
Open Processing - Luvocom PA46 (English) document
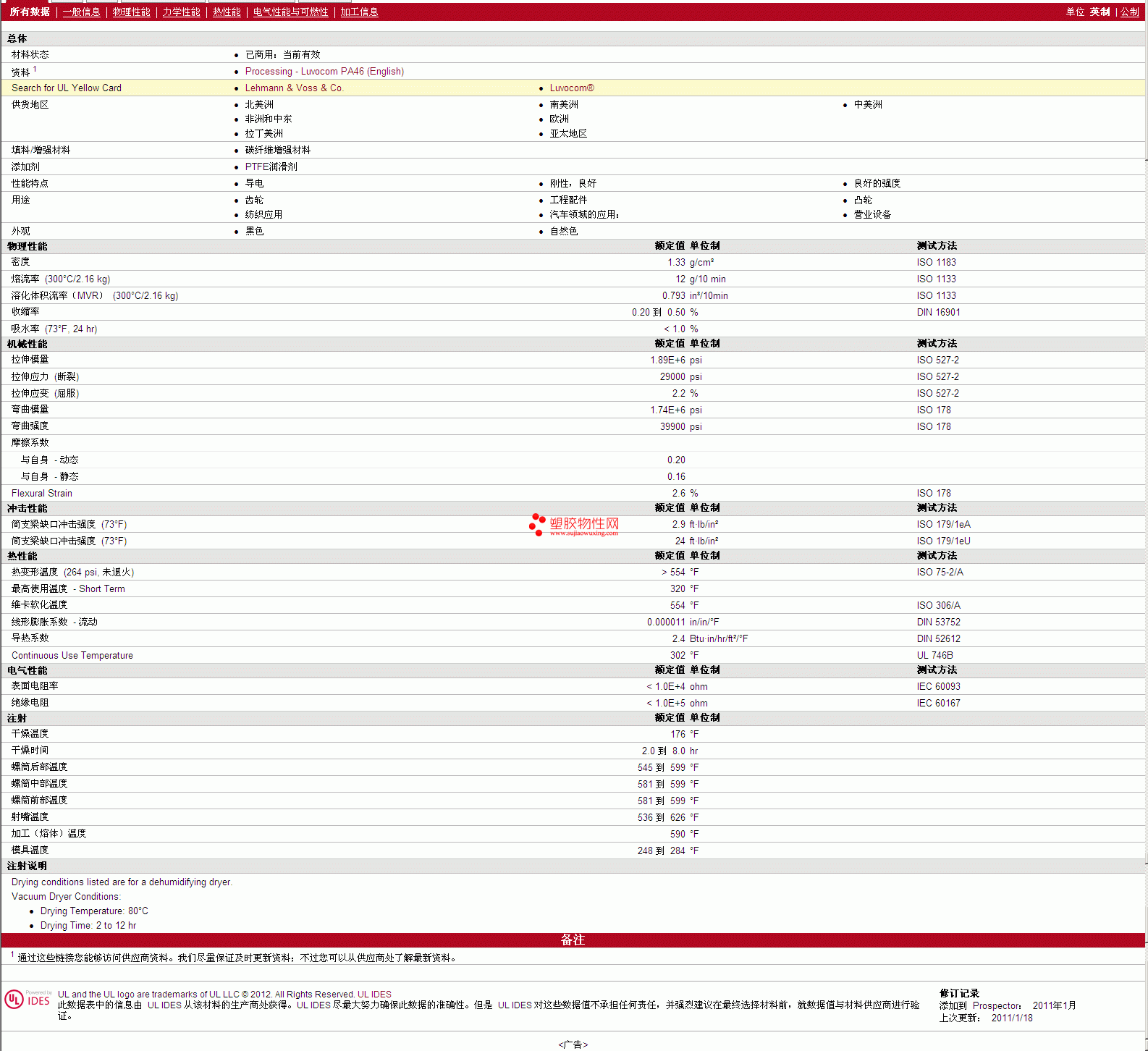pos(324,72)
